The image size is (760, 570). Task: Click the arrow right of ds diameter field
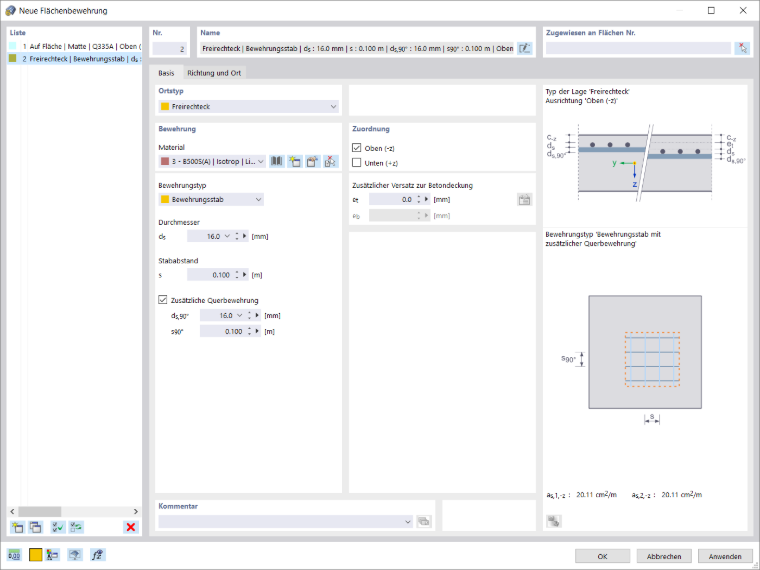click(245, 236)
